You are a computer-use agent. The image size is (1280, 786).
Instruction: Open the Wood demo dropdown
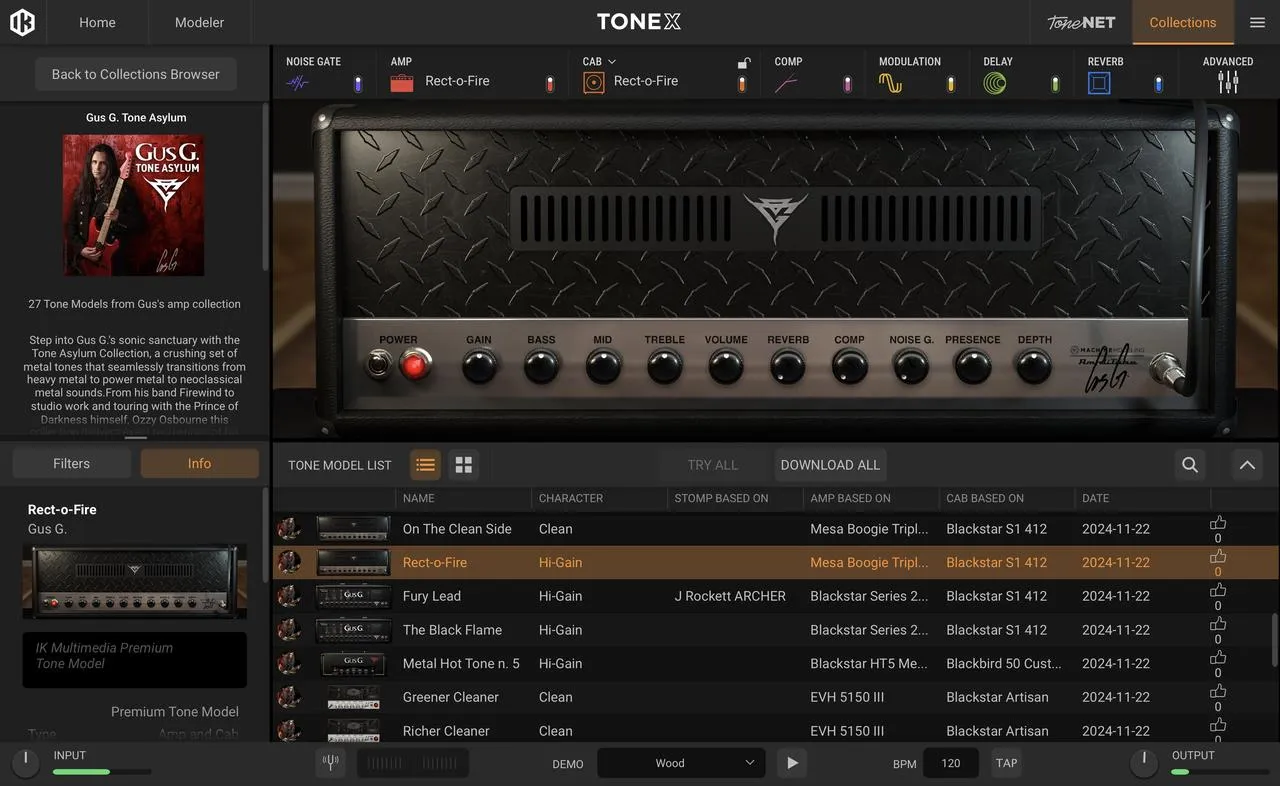(x=681, y=763)
